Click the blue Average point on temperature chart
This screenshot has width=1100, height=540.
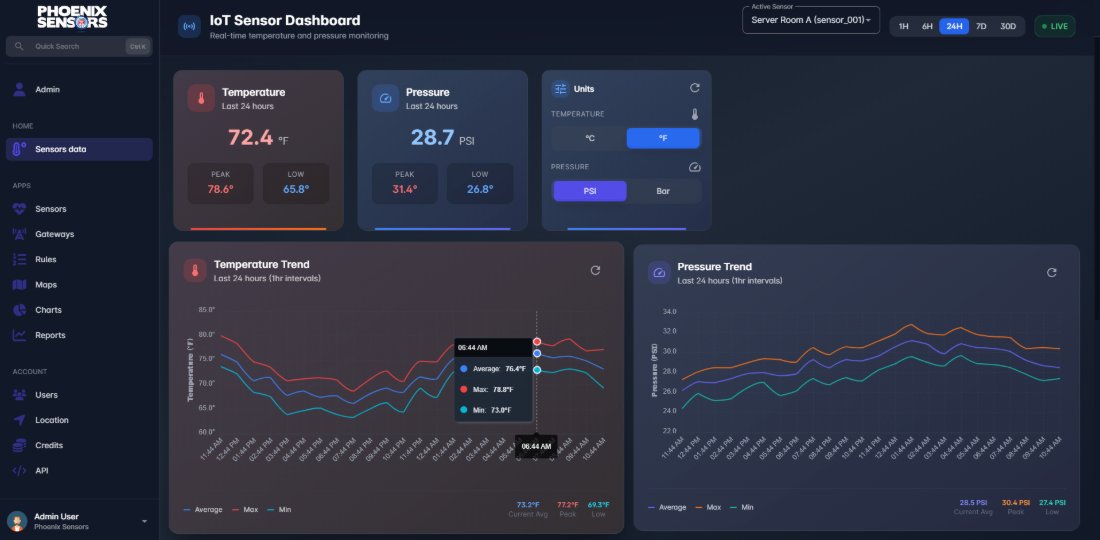click(x=537, y=354)
